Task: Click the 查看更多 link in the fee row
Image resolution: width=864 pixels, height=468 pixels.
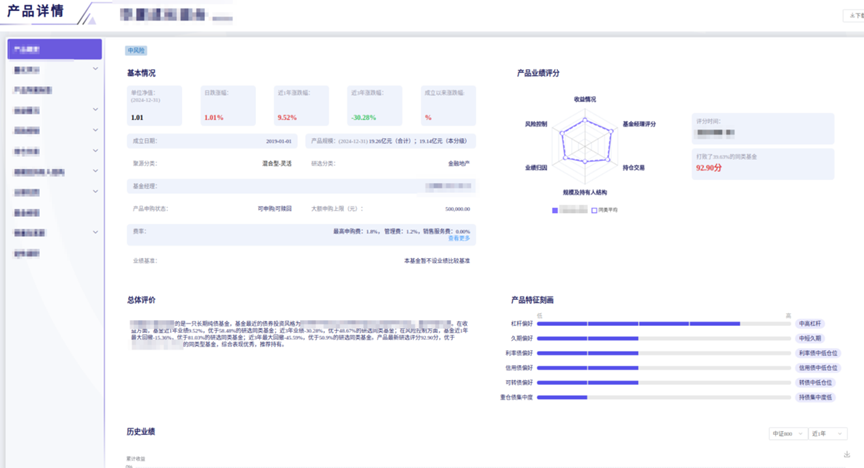Action: point(459,238)
